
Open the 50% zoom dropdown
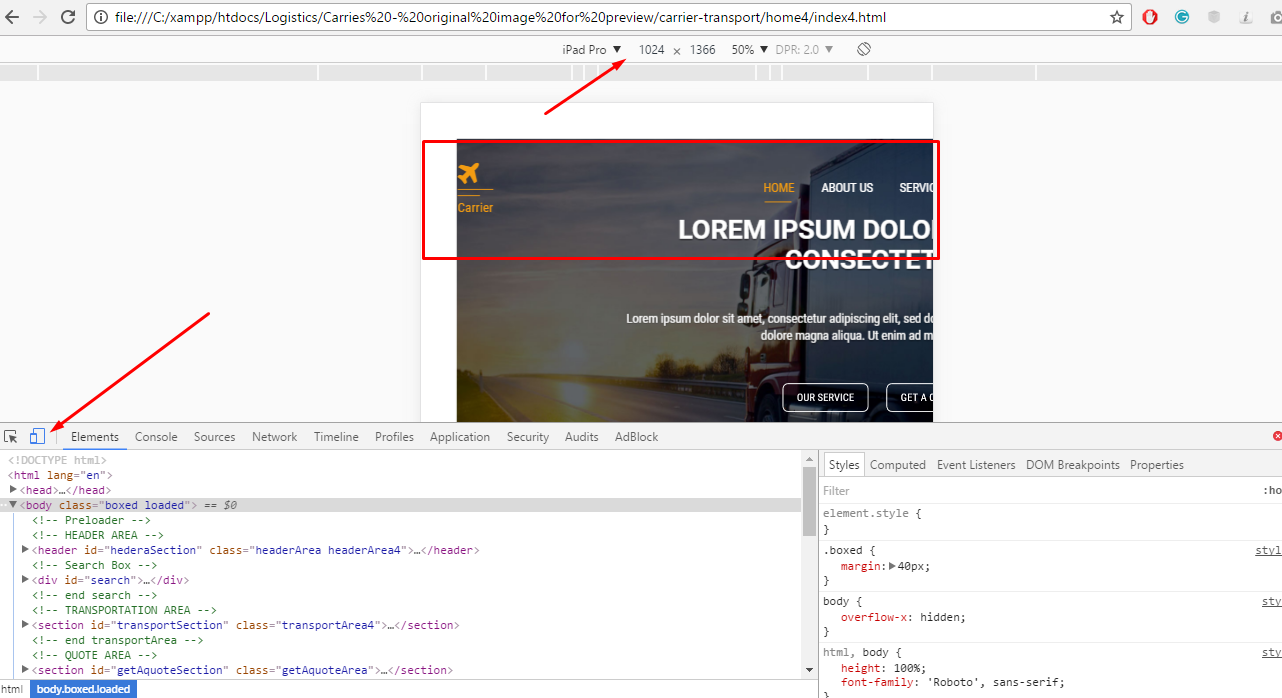tap(749, 49)
